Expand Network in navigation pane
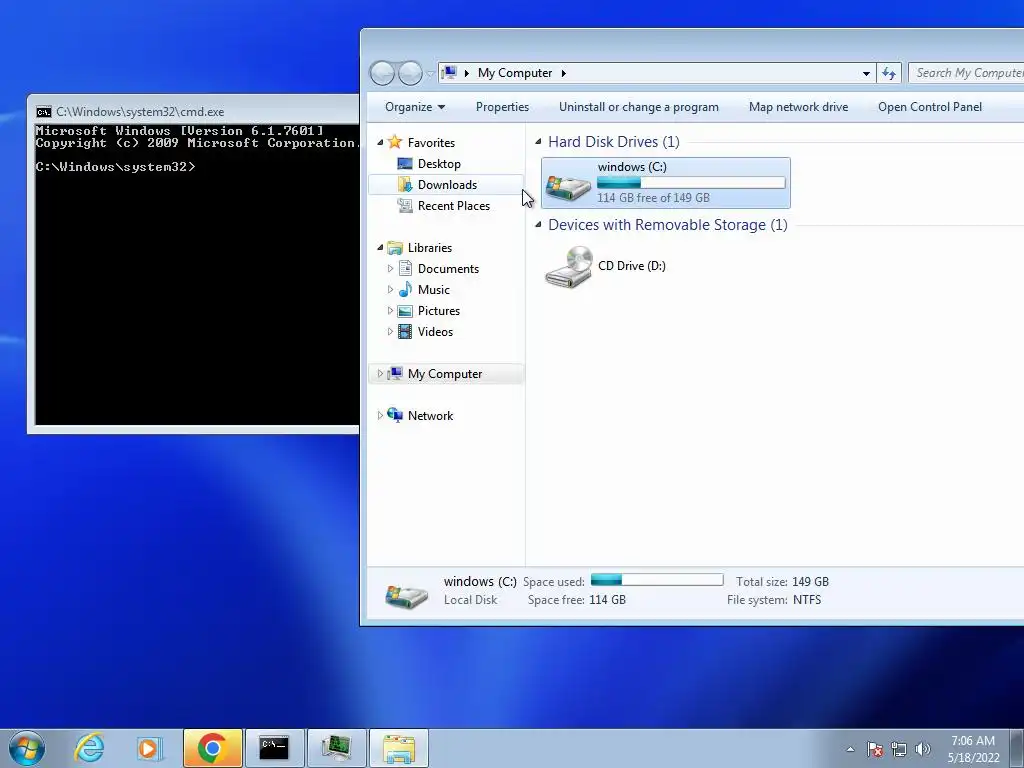 380,415
